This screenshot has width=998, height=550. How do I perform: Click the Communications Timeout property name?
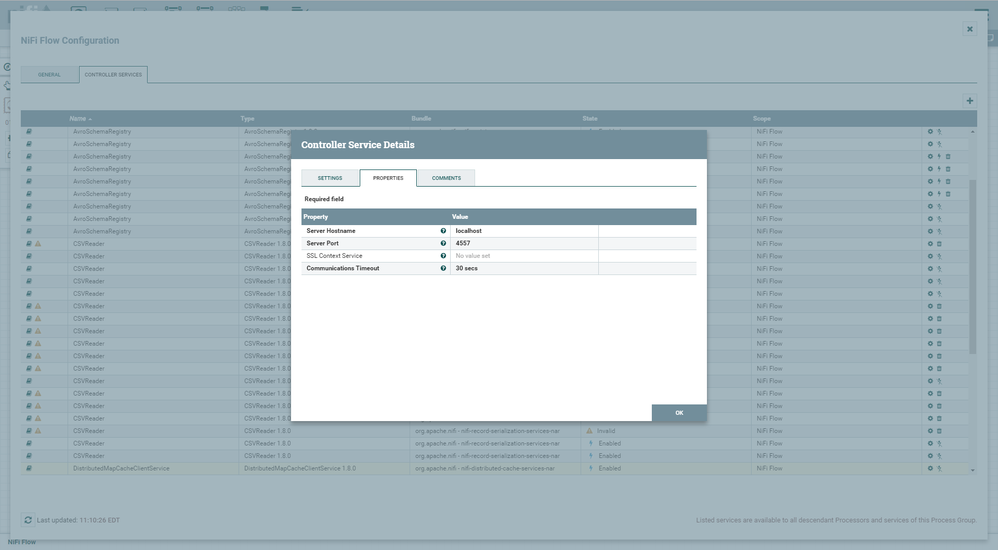pyautogui.click(x=342, y=268)
